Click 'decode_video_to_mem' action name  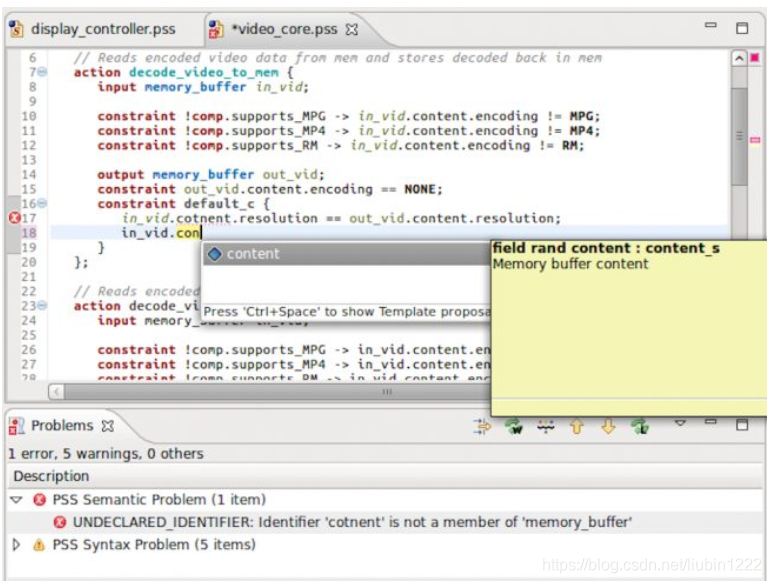[x=204, y=72]
